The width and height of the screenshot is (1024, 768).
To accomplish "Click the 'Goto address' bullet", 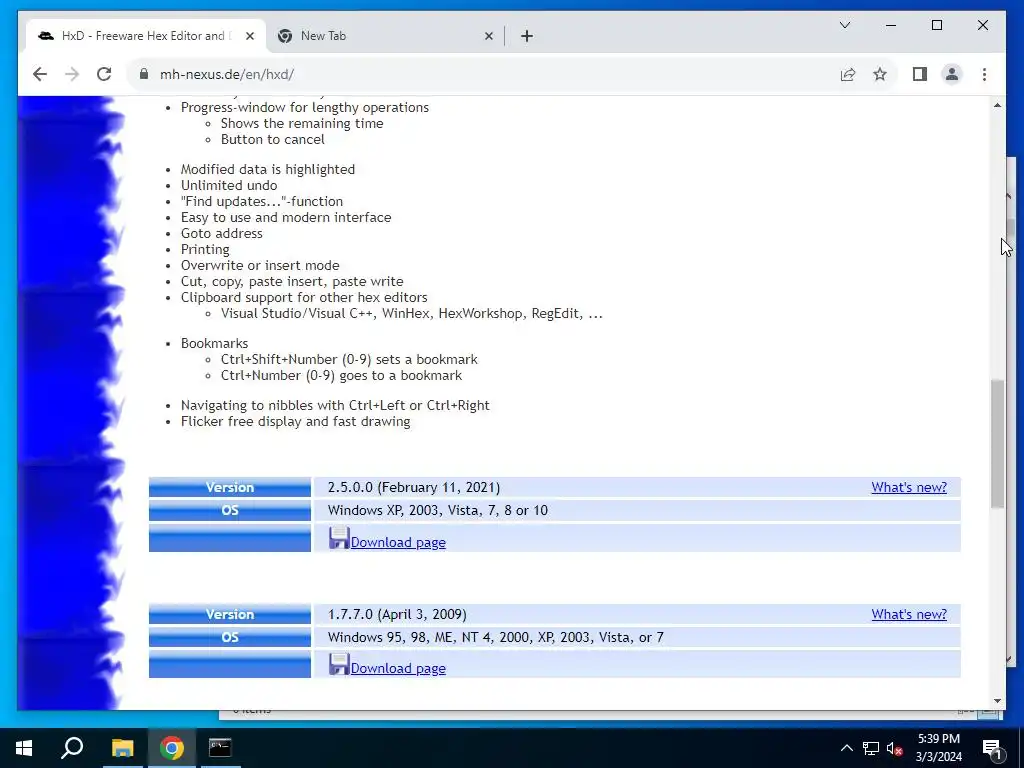I will (x=221, y=233).
